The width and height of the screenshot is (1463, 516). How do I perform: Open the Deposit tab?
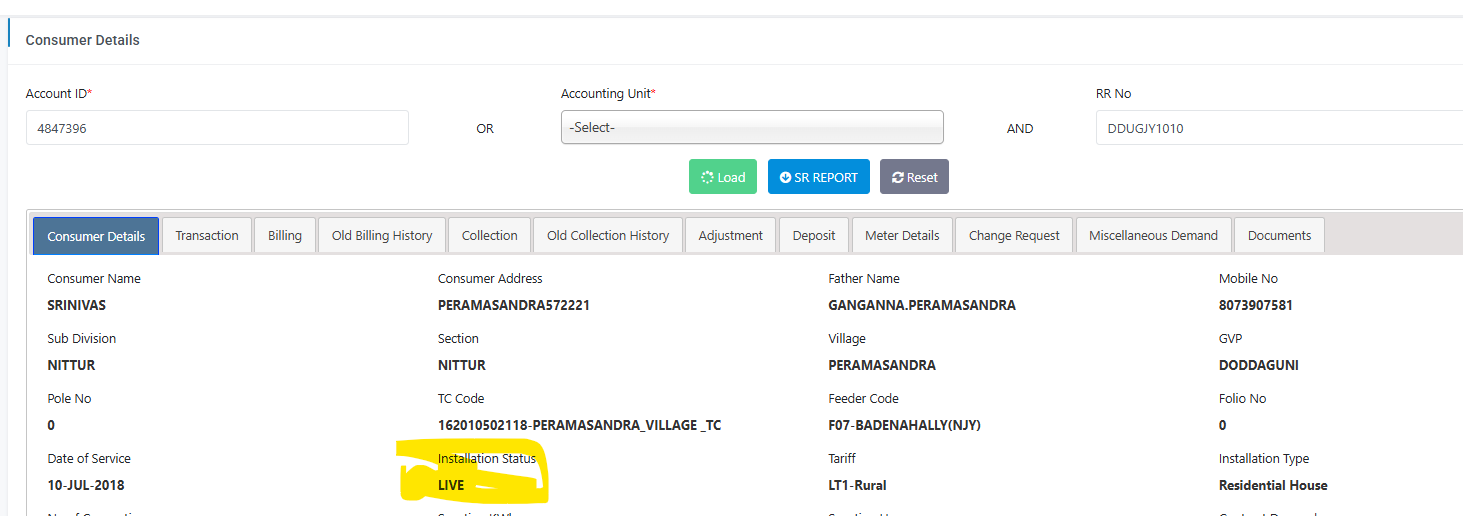(814, 236)
